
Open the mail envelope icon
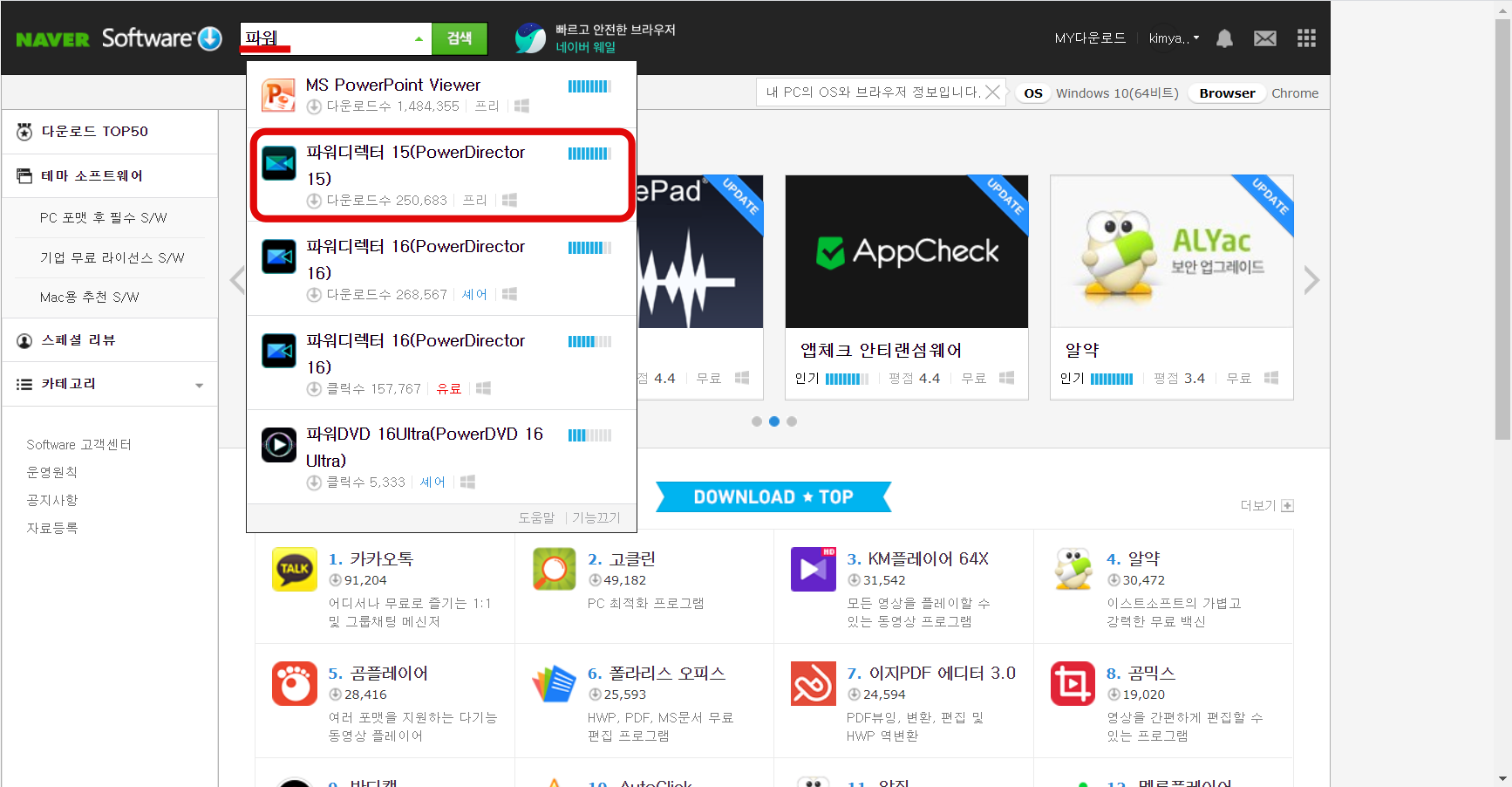point(1265,38)
